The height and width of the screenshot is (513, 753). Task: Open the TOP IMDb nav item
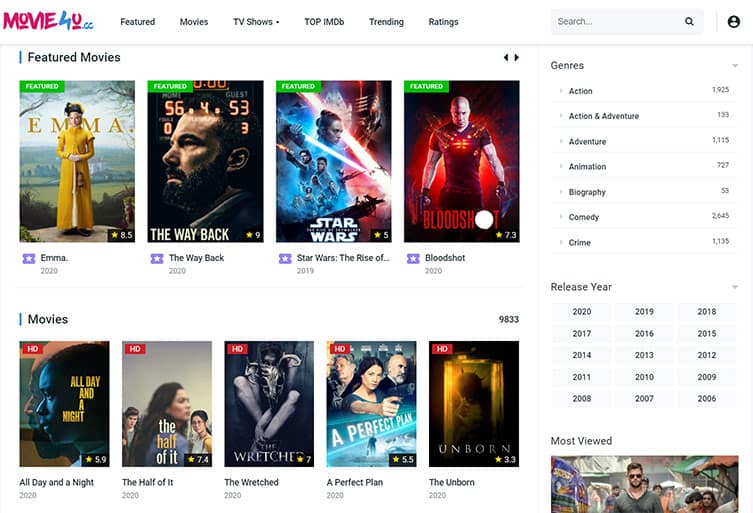click(x=324, y=22)
